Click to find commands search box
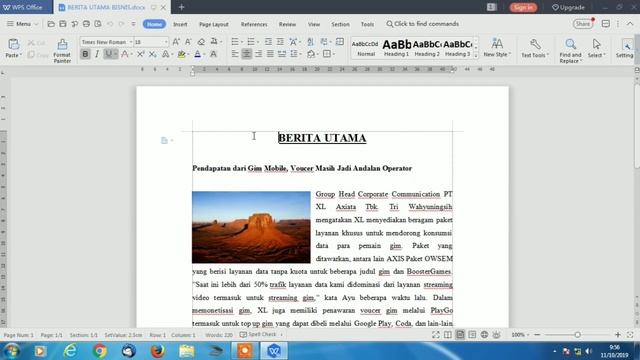This screenshot has height=360, width=640. 422,24
